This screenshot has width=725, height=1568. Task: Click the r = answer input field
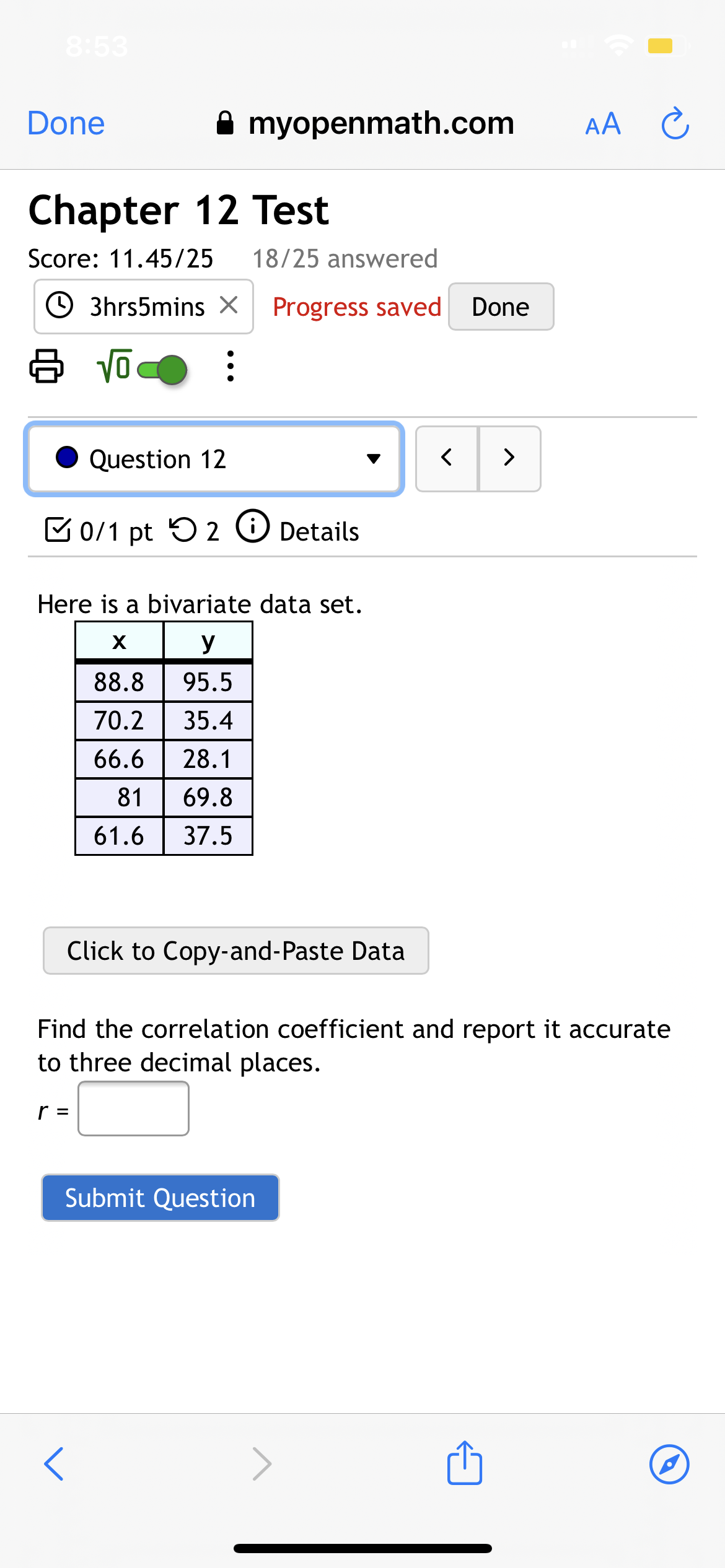pyautogui.click(x=133, y=1108)
